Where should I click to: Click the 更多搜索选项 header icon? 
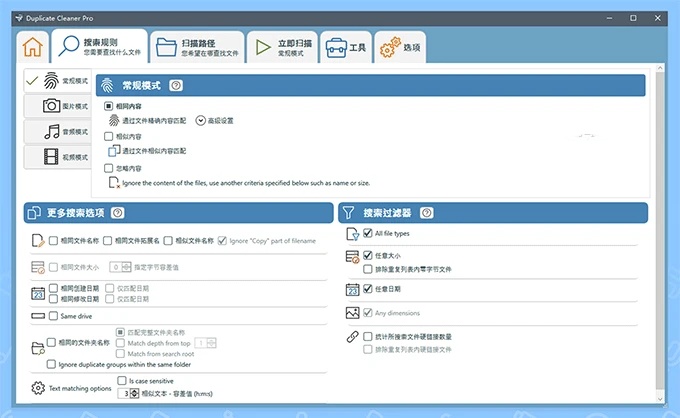34,213
